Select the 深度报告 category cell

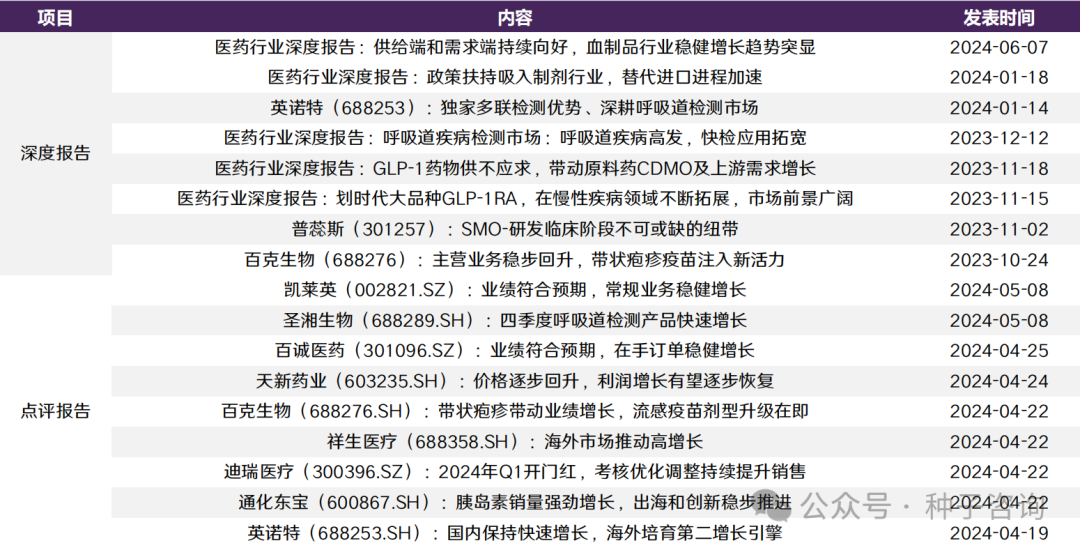click(x=55, y=153)
